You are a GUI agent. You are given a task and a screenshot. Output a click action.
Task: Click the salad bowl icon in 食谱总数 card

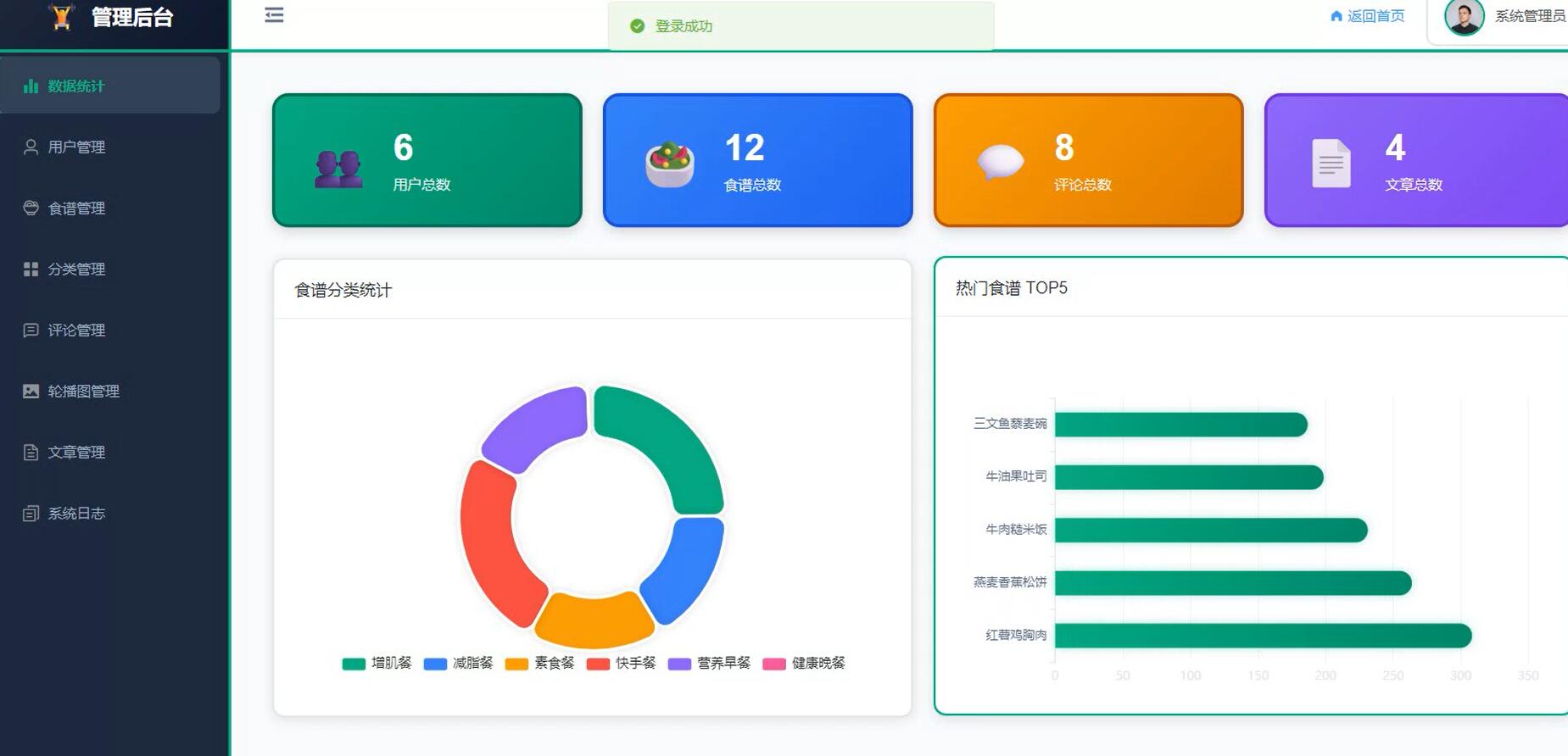(670, 164)
